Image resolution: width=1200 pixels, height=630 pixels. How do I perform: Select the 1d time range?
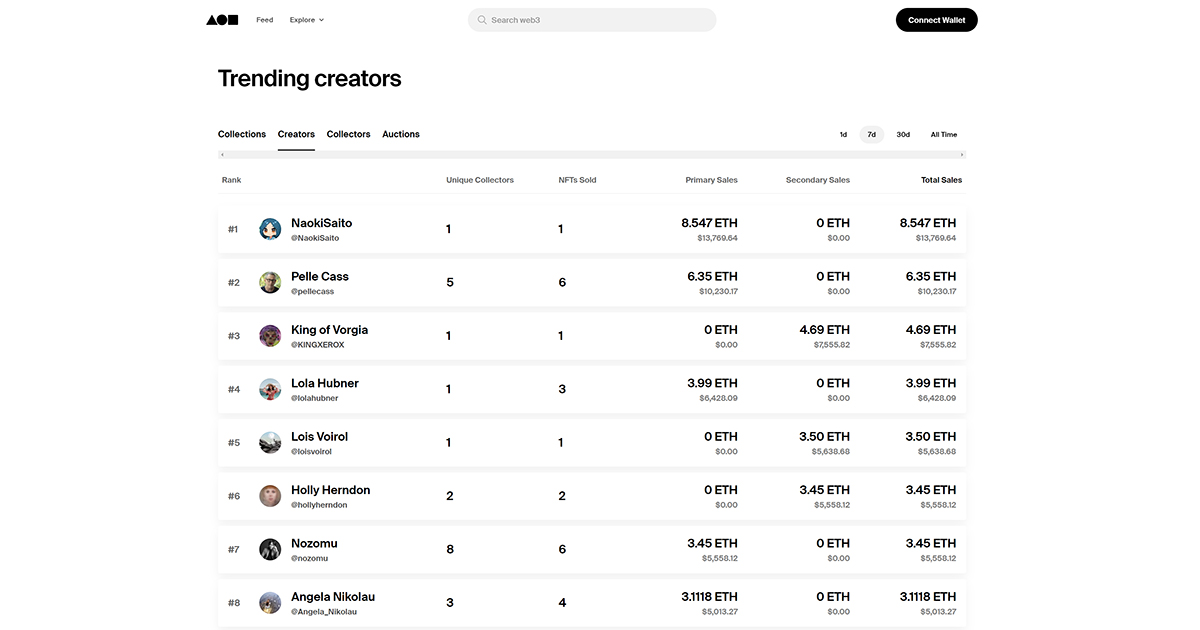(843, 134)
